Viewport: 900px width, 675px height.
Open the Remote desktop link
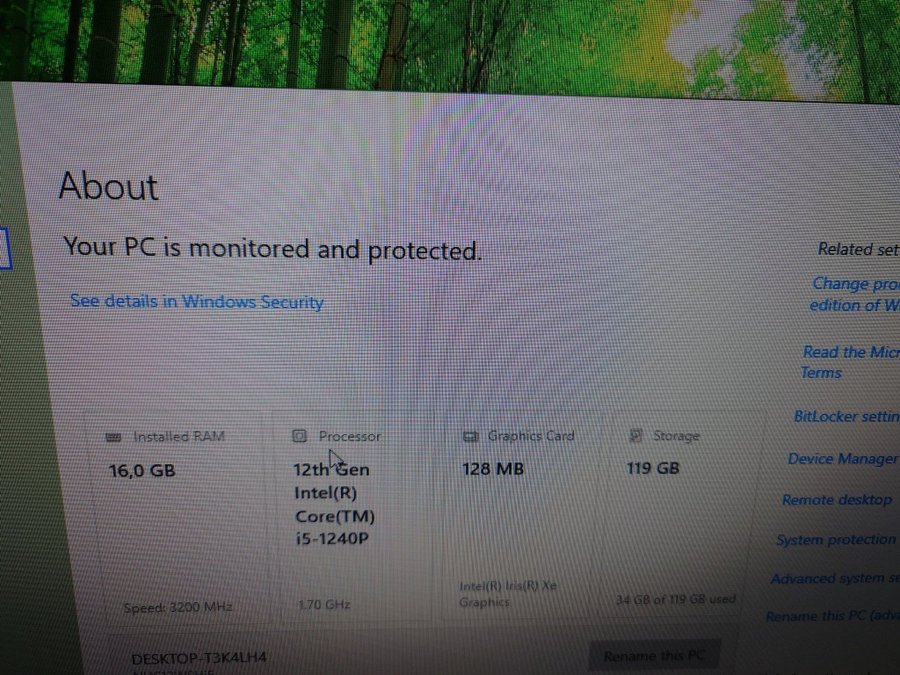[x=837, y=499]
